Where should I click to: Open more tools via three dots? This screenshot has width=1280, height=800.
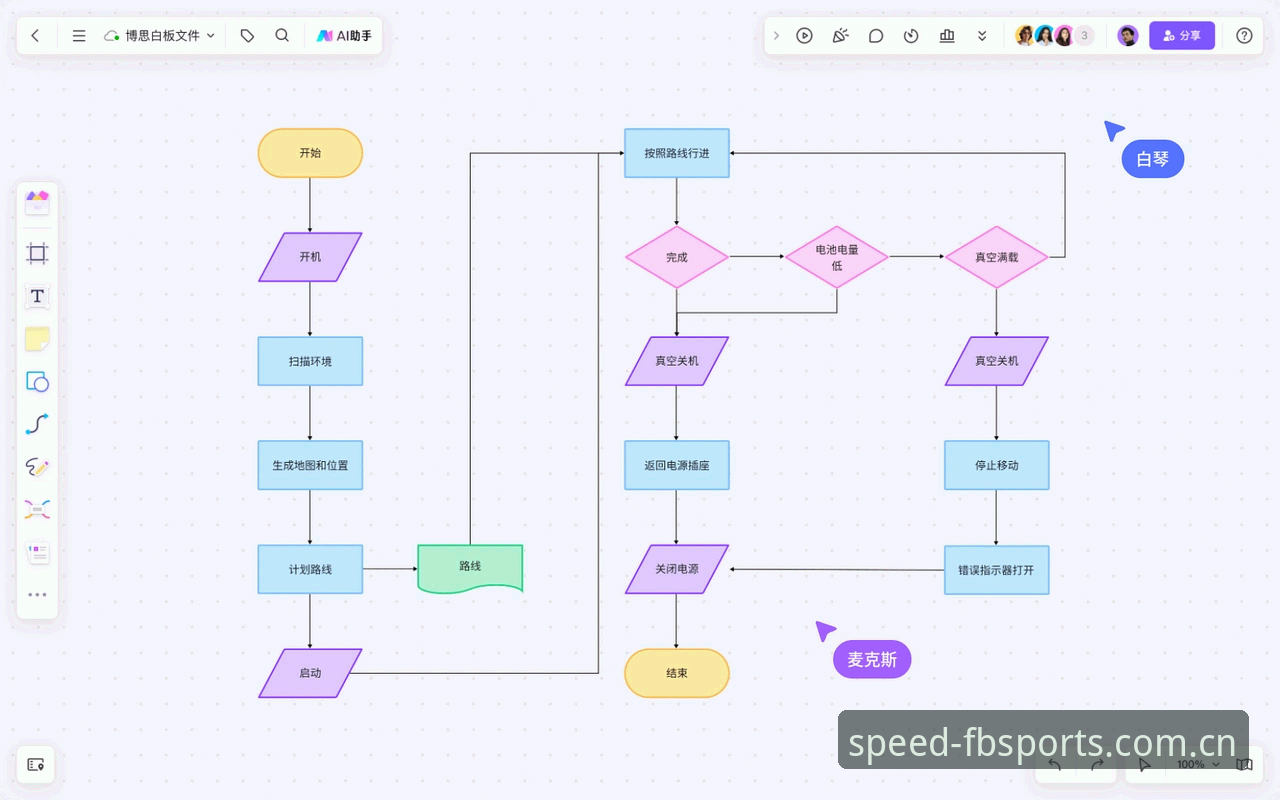[37, 594]
